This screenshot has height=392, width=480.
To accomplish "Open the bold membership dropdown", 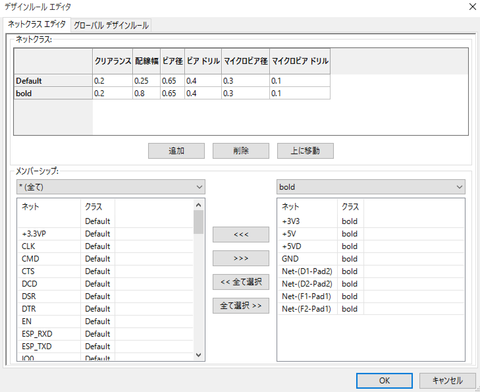I will tap(371, 187).
